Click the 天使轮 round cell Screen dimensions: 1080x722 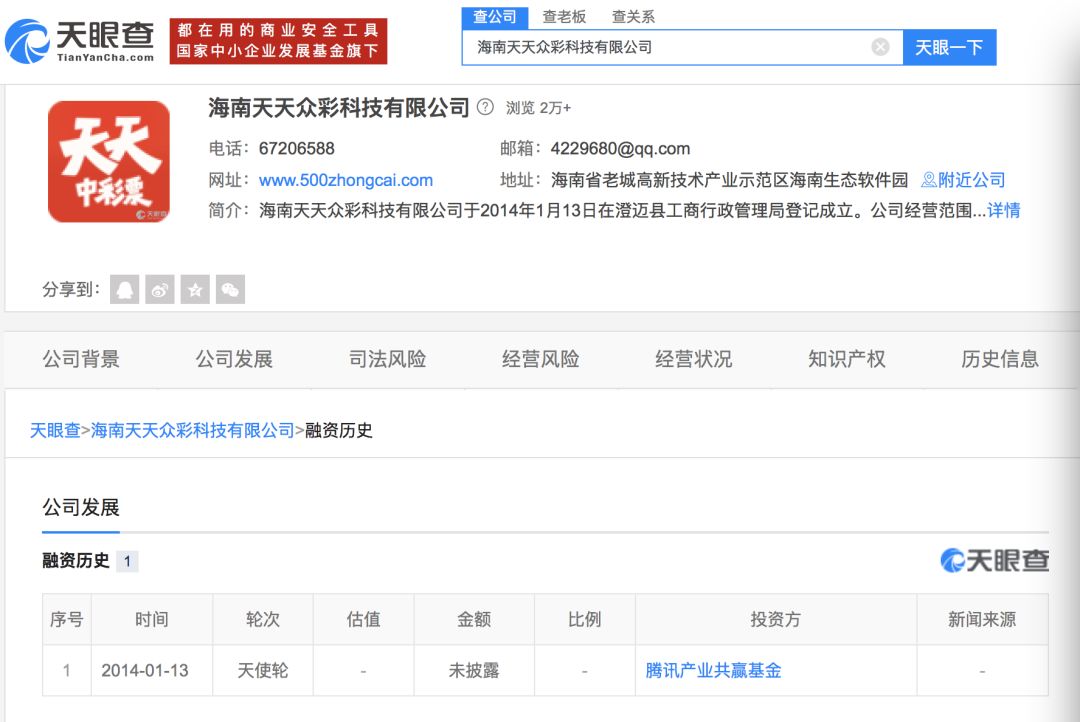pos(262,670)
